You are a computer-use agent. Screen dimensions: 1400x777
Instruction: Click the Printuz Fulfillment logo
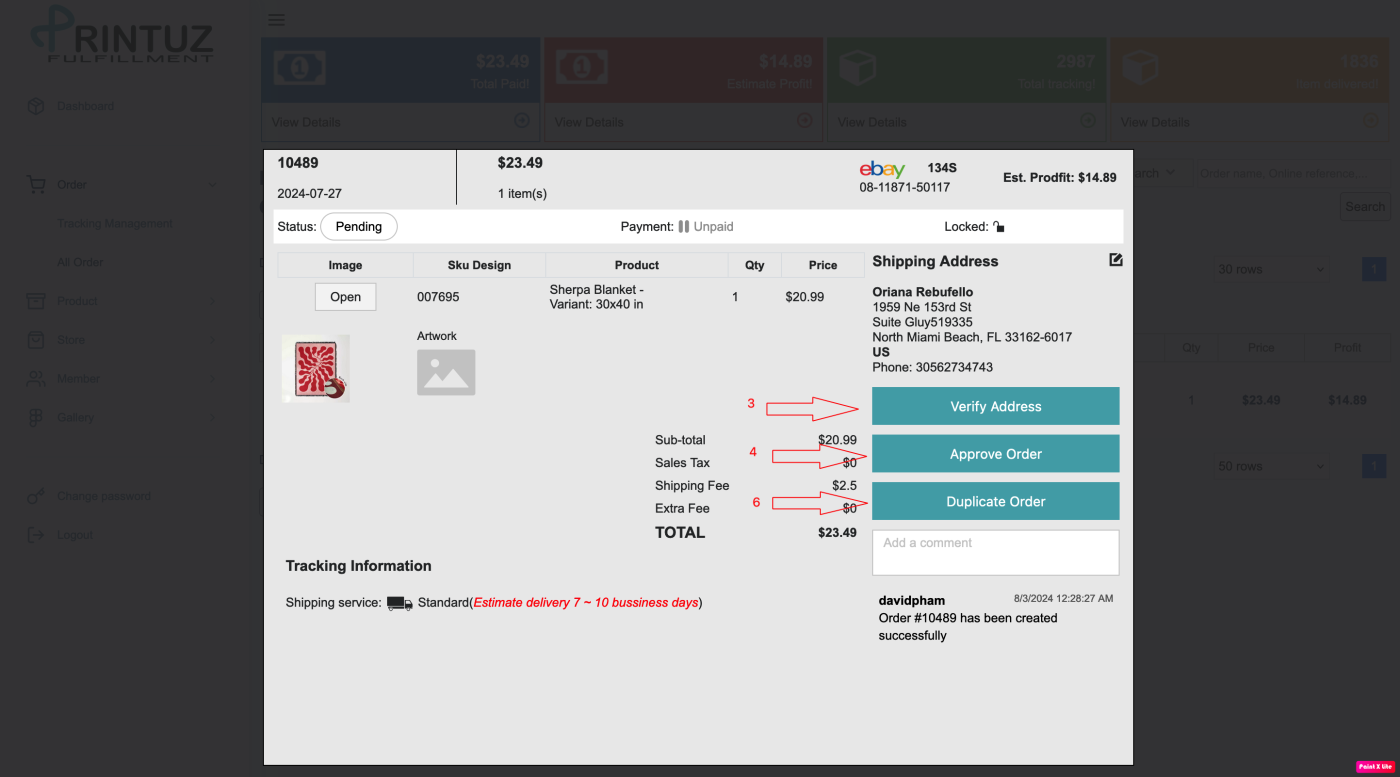coord(121,35)
